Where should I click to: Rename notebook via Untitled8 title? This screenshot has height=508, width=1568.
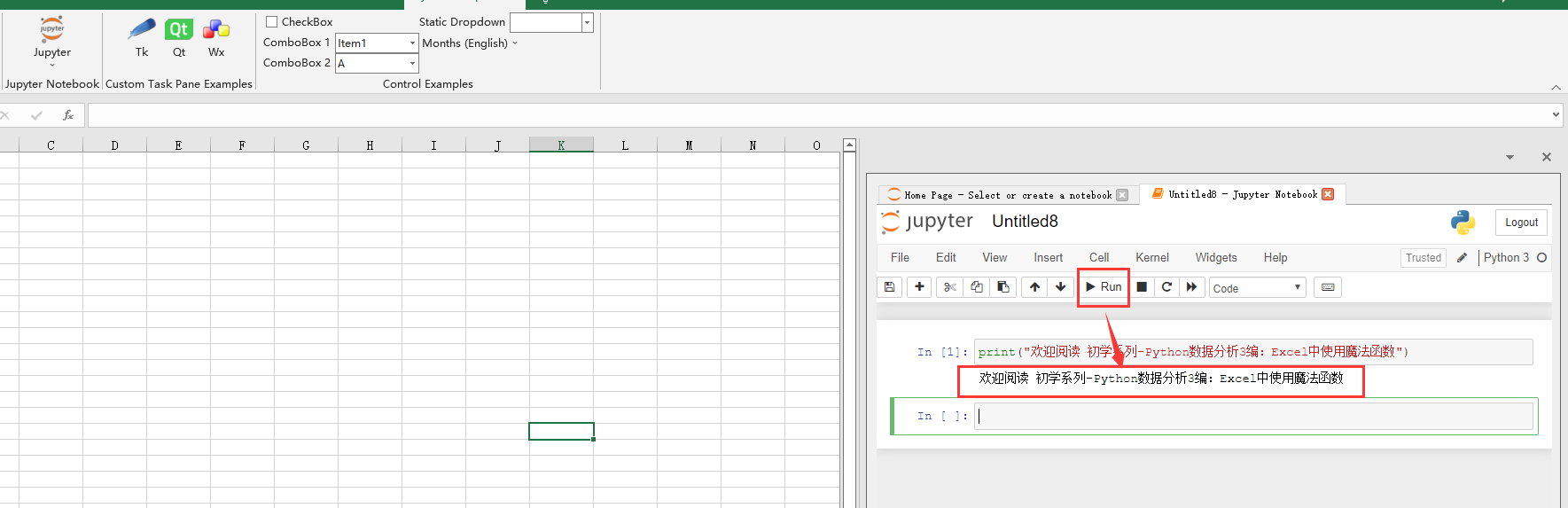tap(1025, 222)
